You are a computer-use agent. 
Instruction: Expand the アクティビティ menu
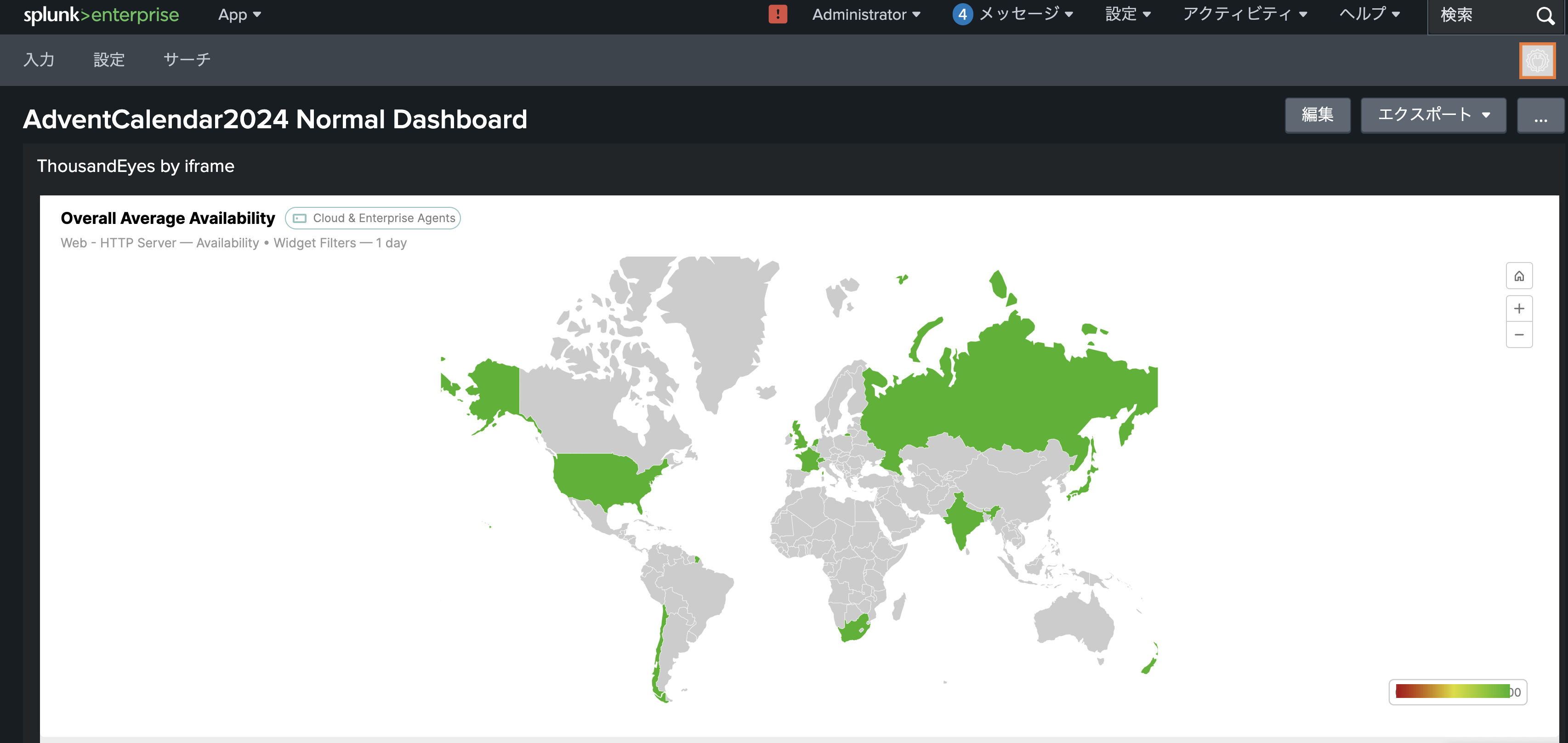(x=1244, y=15)
